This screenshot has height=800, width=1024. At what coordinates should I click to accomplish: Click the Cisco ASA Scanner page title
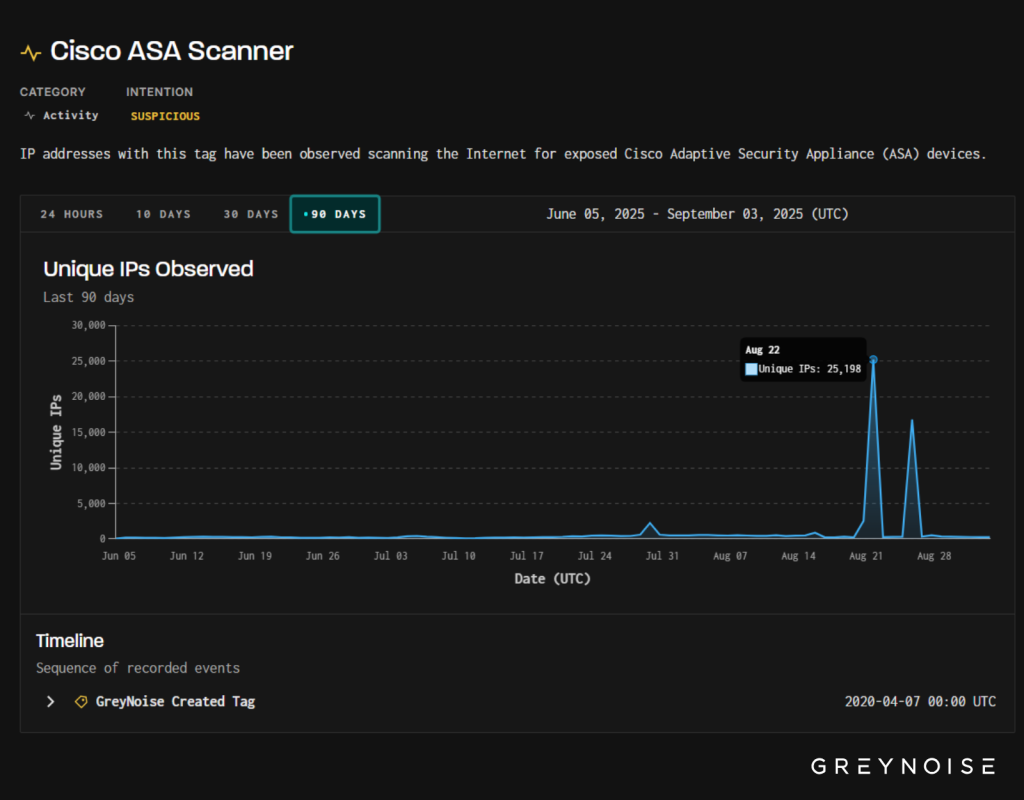click(x=172, y=51)
